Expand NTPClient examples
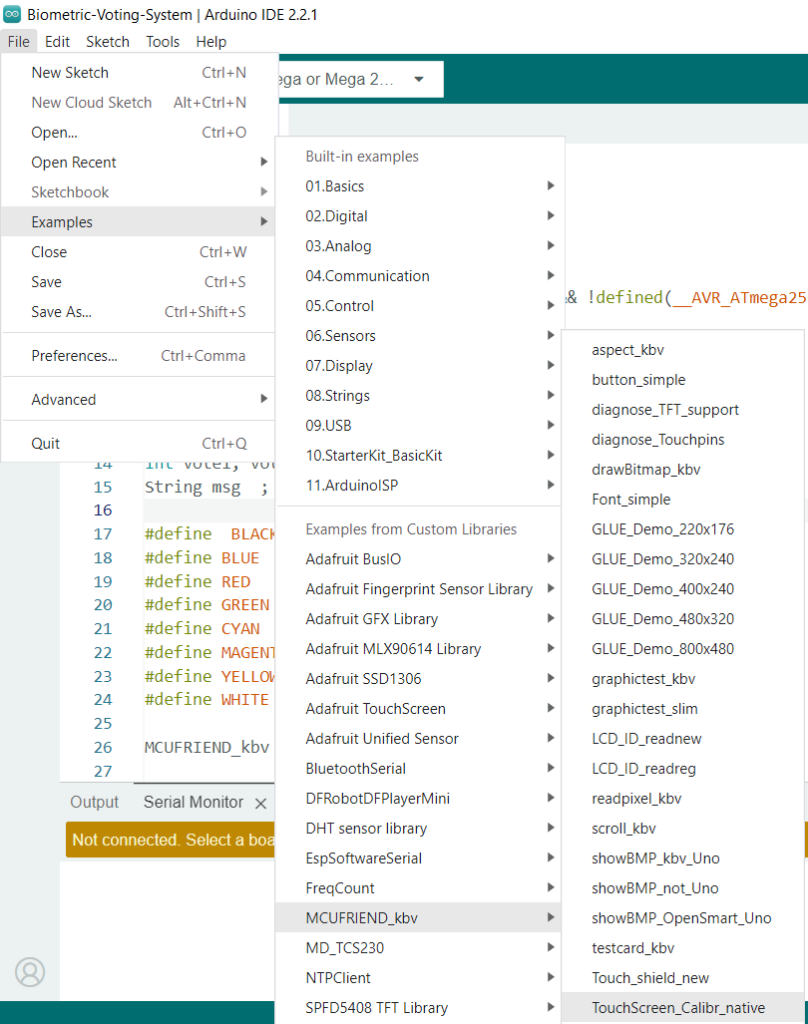 click(x=419, y=978)
